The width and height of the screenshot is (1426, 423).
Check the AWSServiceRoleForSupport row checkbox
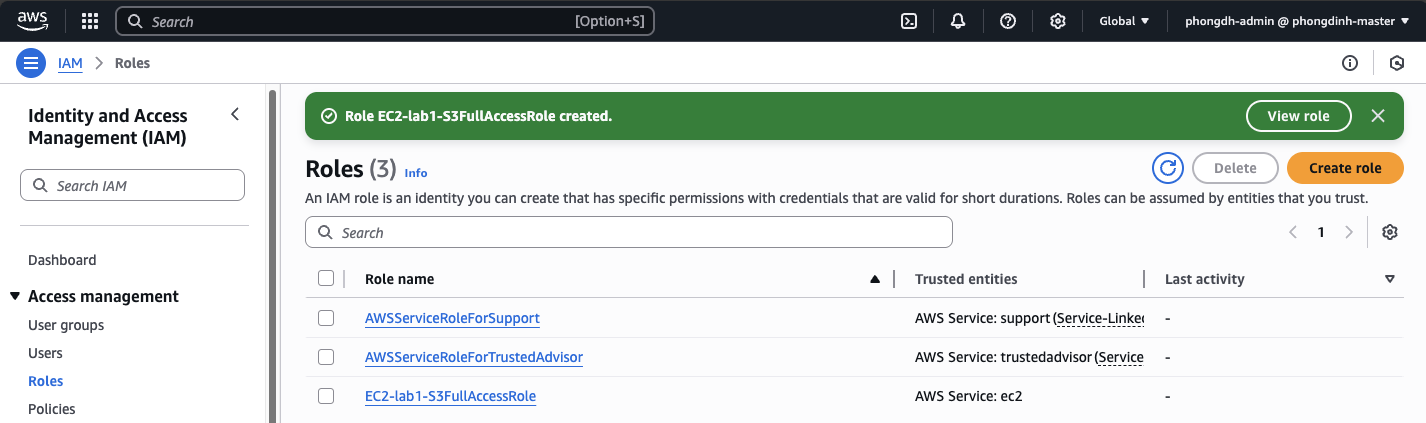(x=326, y=318)
